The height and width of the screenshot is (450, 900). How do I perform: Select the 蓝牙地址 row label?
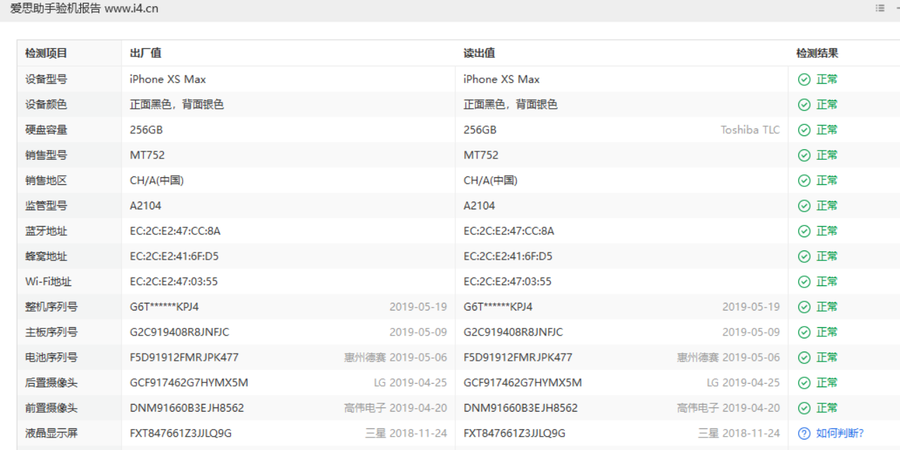(x=46, y=231)
